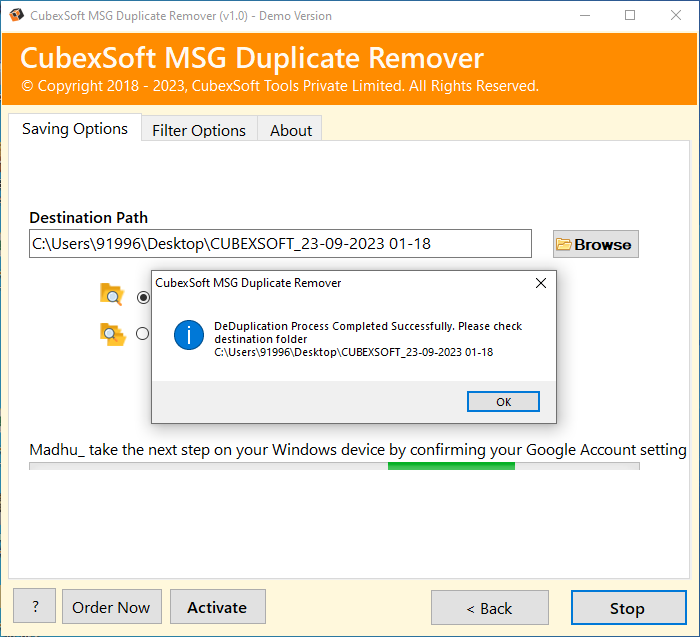Confirm the dialog with OK
The height and width of the screenshot is (637, 700).
click(x=503, y=402)
